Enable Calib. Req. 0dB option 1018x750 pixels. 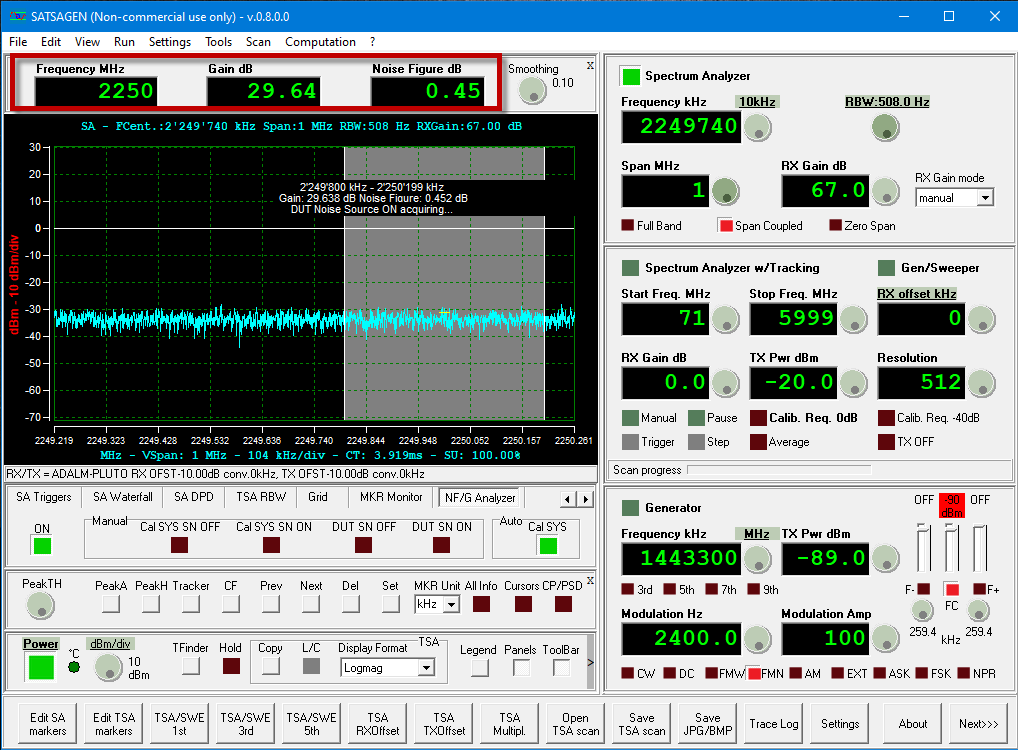click(758, 418)
